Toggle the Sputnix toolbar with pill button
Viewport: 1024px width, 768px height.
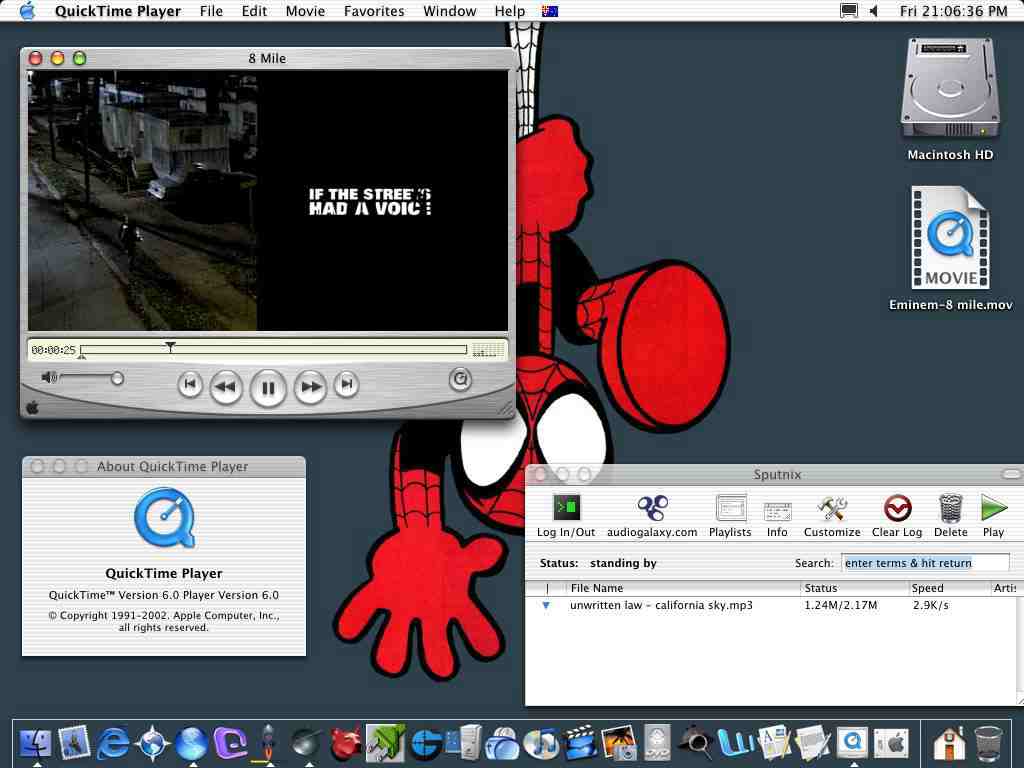(x=1012, y=473)
